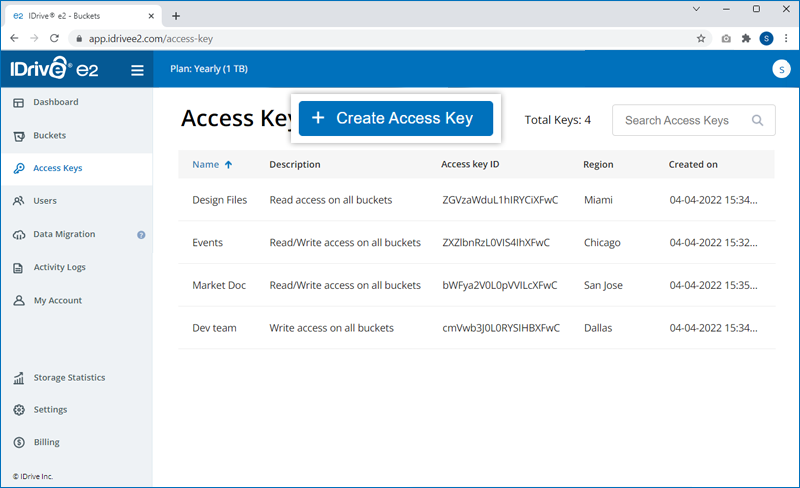Select the IDrive e2 Buckets browser tab
The height and width of the screenshot is (488, 800).
tap(83, 16)
